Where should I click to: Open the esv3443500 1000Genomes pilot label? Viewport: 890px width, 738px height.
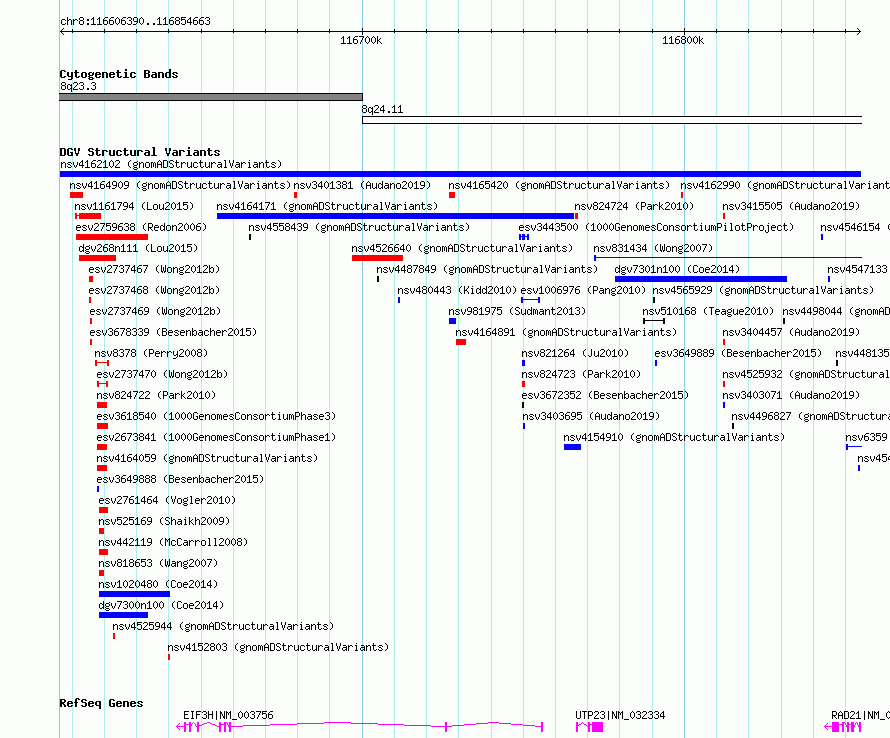[x=656, y=227]
